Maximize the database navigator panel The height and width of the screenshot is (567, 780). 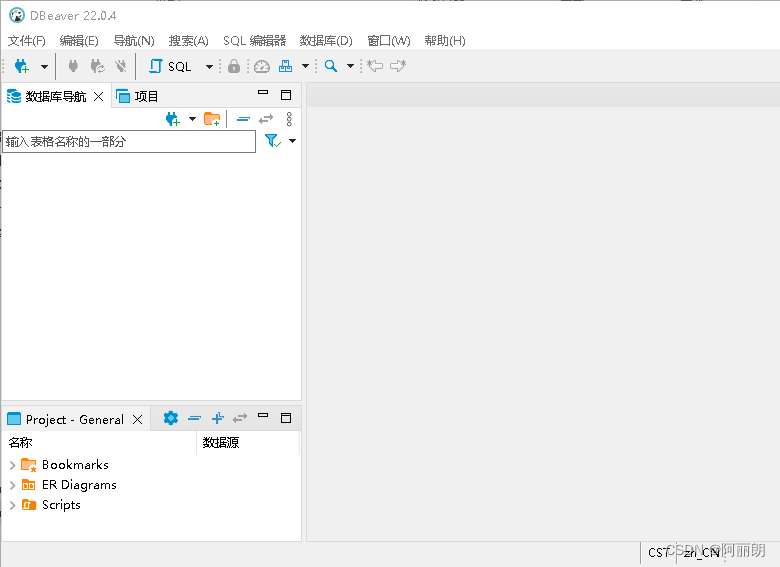click(286, 95)
